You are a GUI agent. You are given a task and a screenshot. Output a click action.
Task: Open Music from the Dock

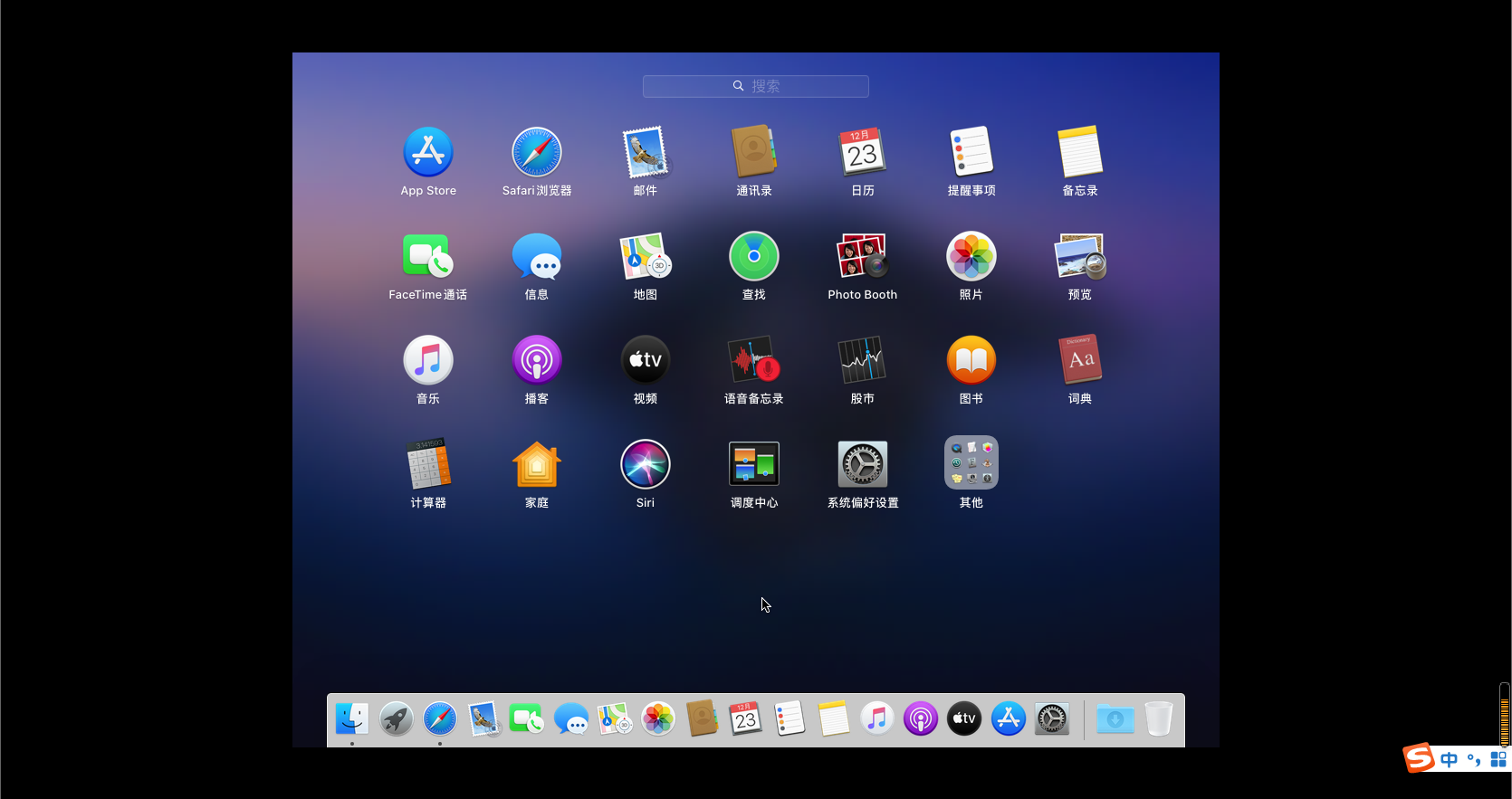[x=876, y=719]
